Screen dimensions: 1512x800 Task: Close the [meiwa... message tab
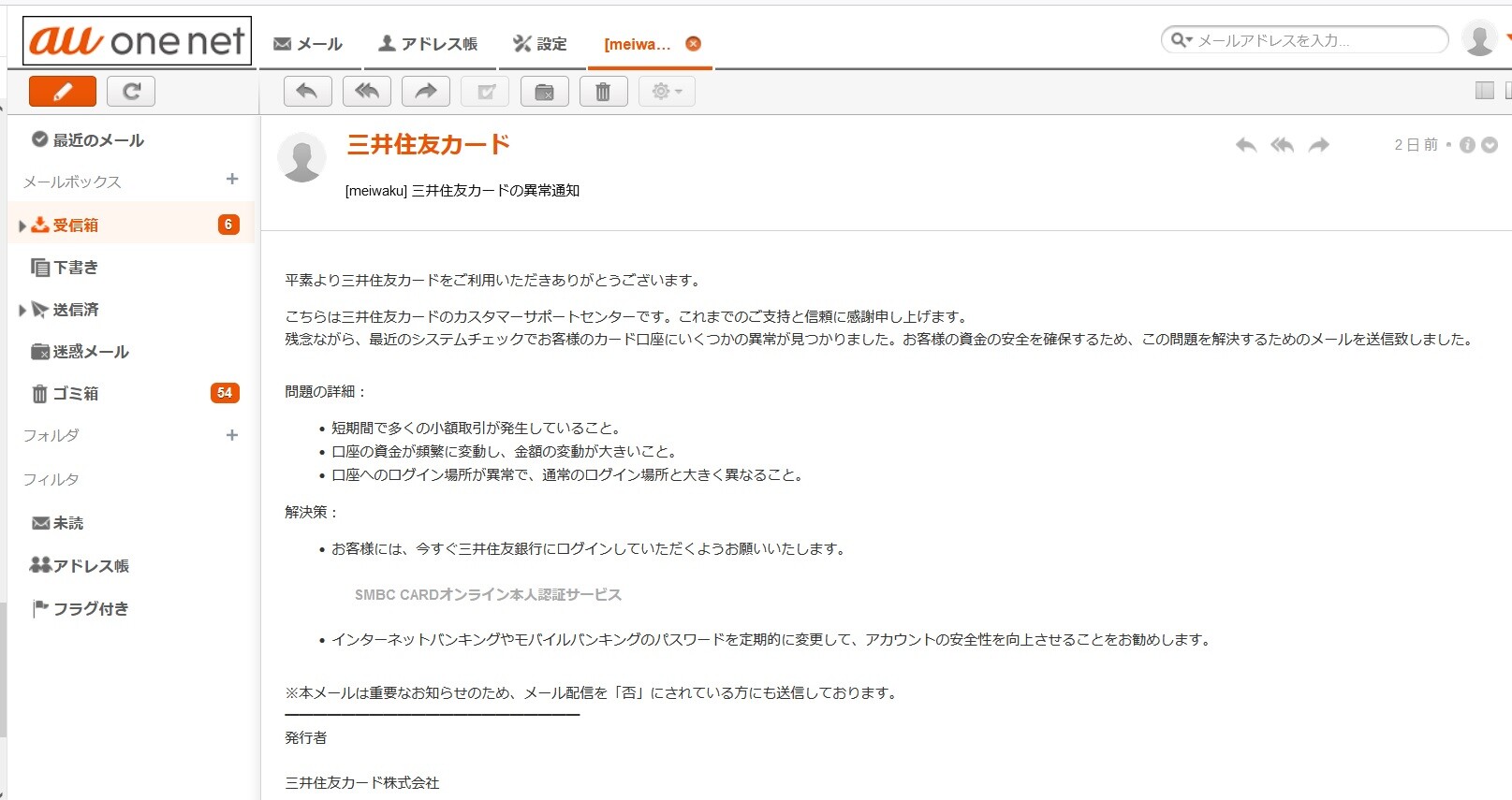[693, 43]
